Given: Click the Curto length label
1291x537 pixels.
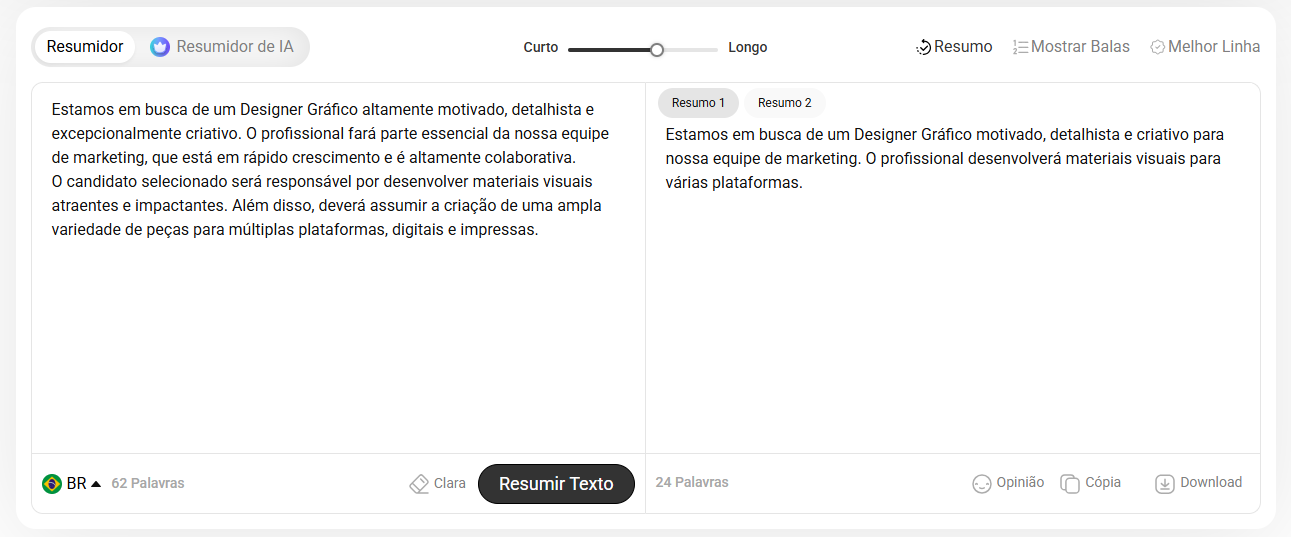Looking at the screenshot, I should tap(541, 48).
